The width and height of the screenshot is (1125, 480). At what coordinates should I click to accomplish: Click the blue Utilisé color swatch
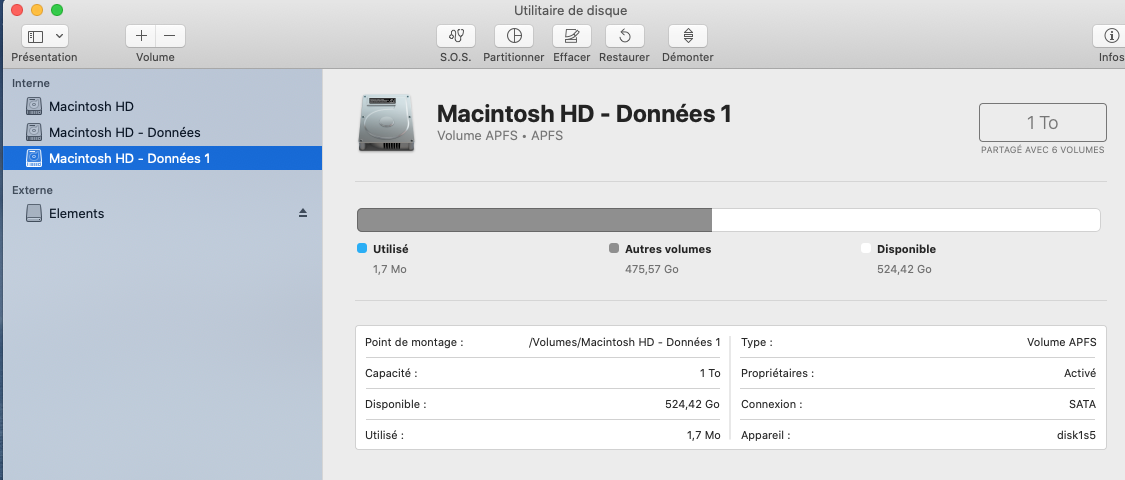click(362, 249)
